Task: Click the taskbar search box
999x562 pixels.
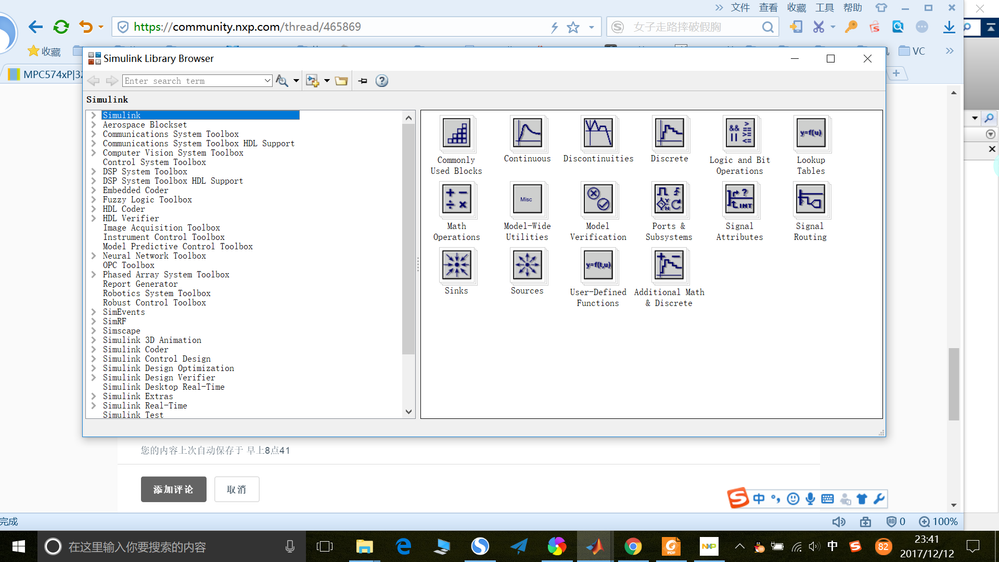Action: tap(172, 547)
